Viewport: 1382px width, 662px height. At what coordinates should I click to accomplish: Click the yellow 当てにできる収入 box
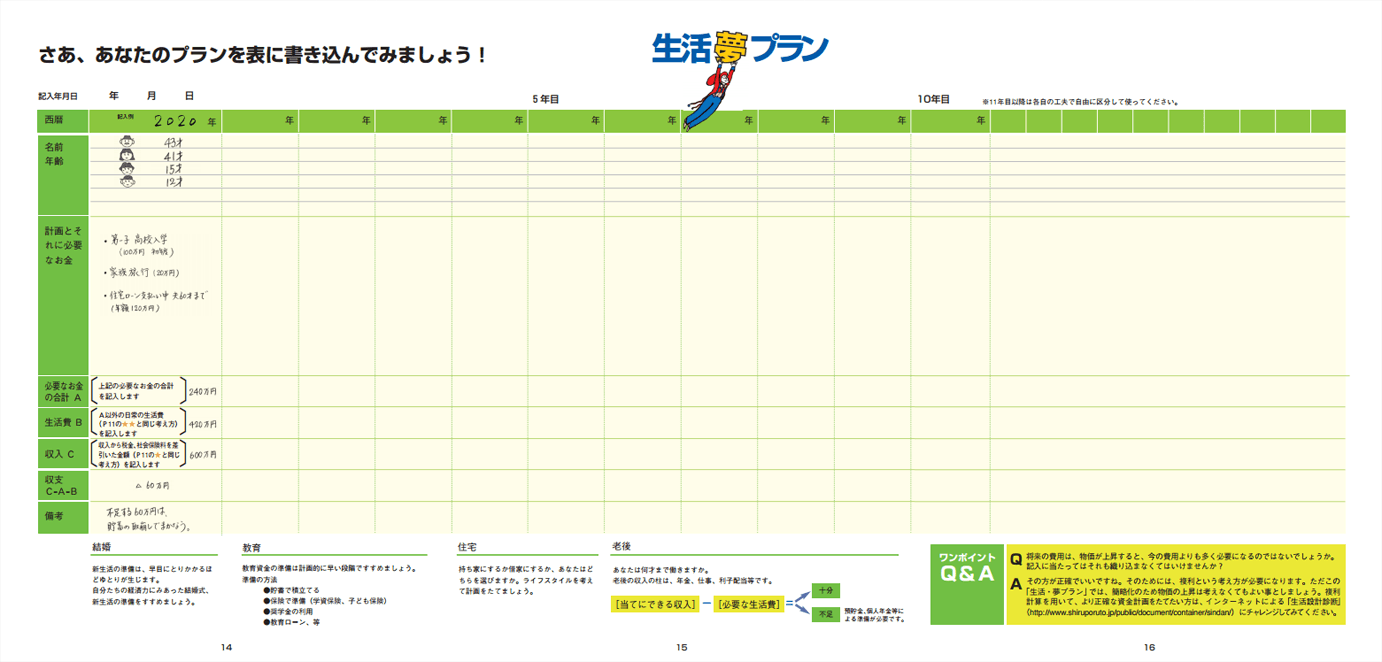tap(655, 604)
